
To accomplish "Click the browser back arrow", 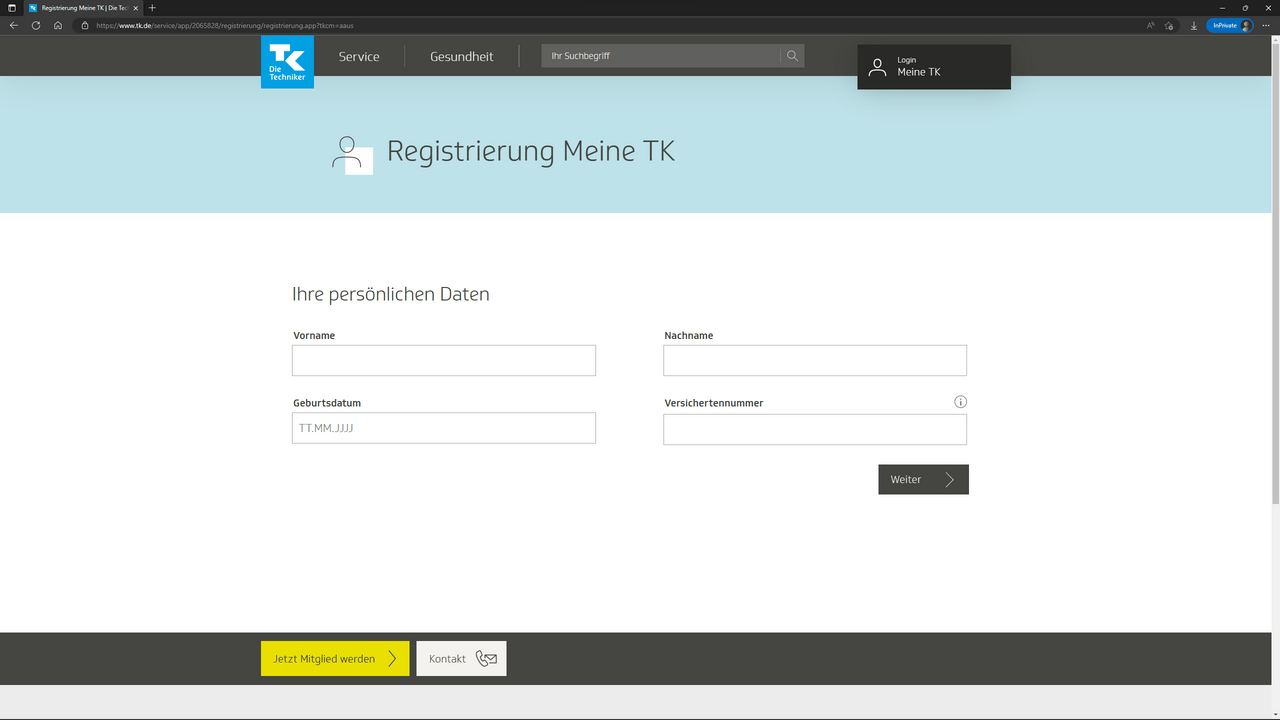I will pyautogui.click(x=14, y=25).
